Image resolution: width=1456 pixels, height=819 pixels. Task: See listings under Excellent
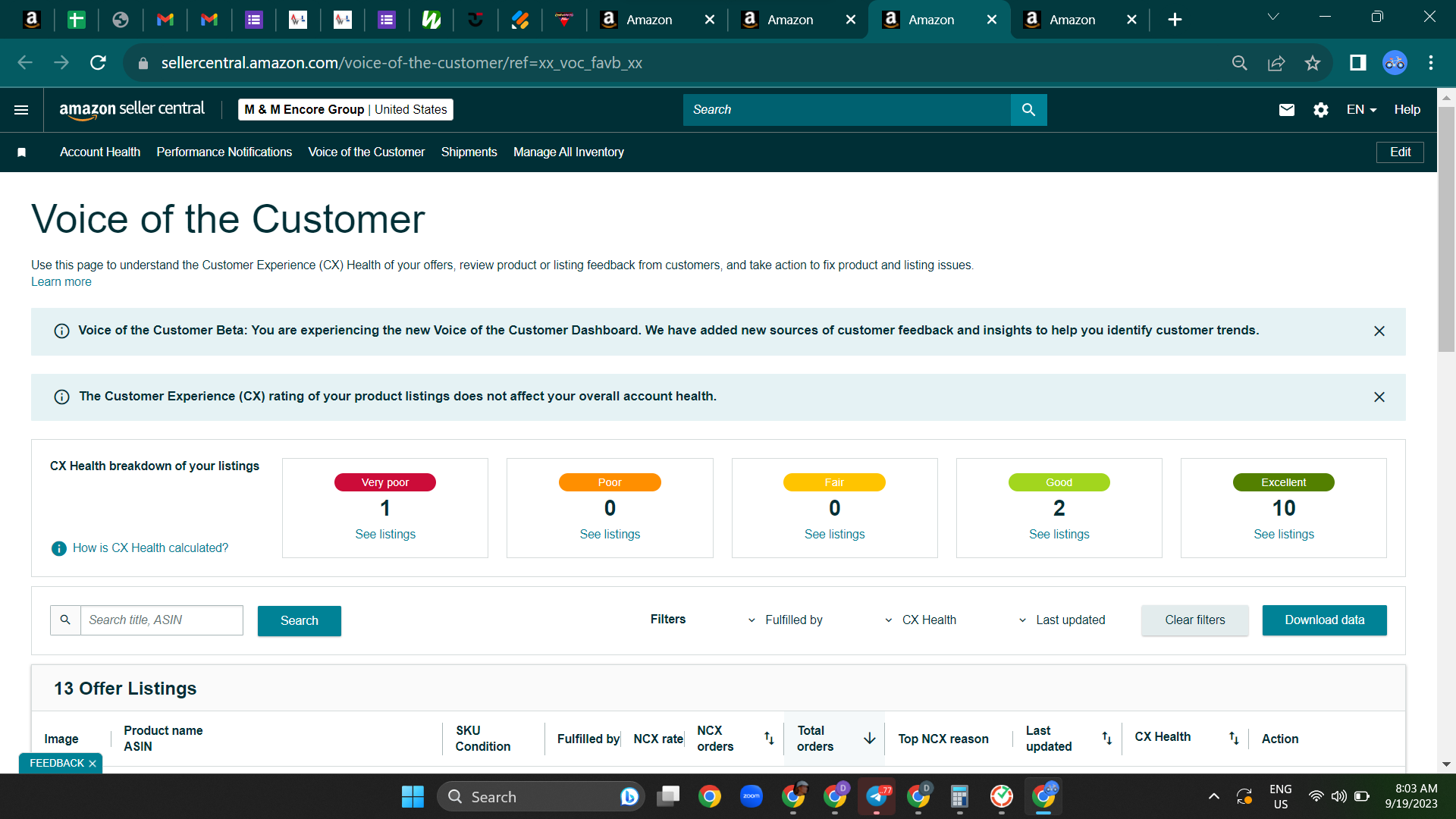pos(1284,535)
